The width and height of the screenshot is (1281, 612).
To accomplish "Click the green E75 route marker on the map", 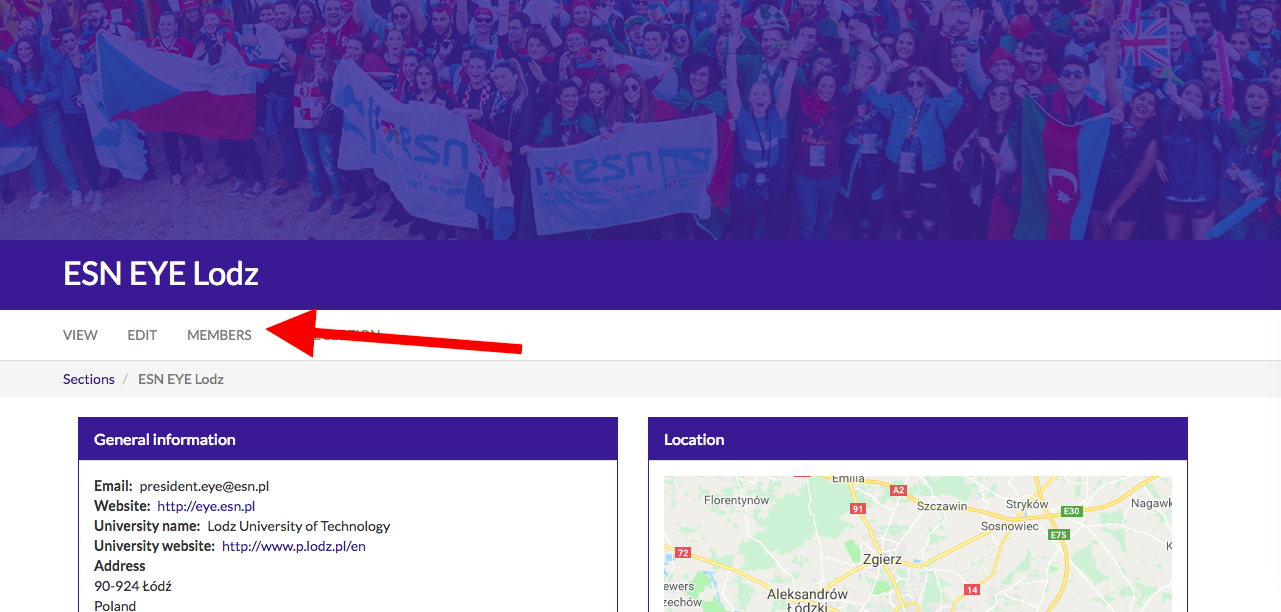I will tap(1059, 535).
